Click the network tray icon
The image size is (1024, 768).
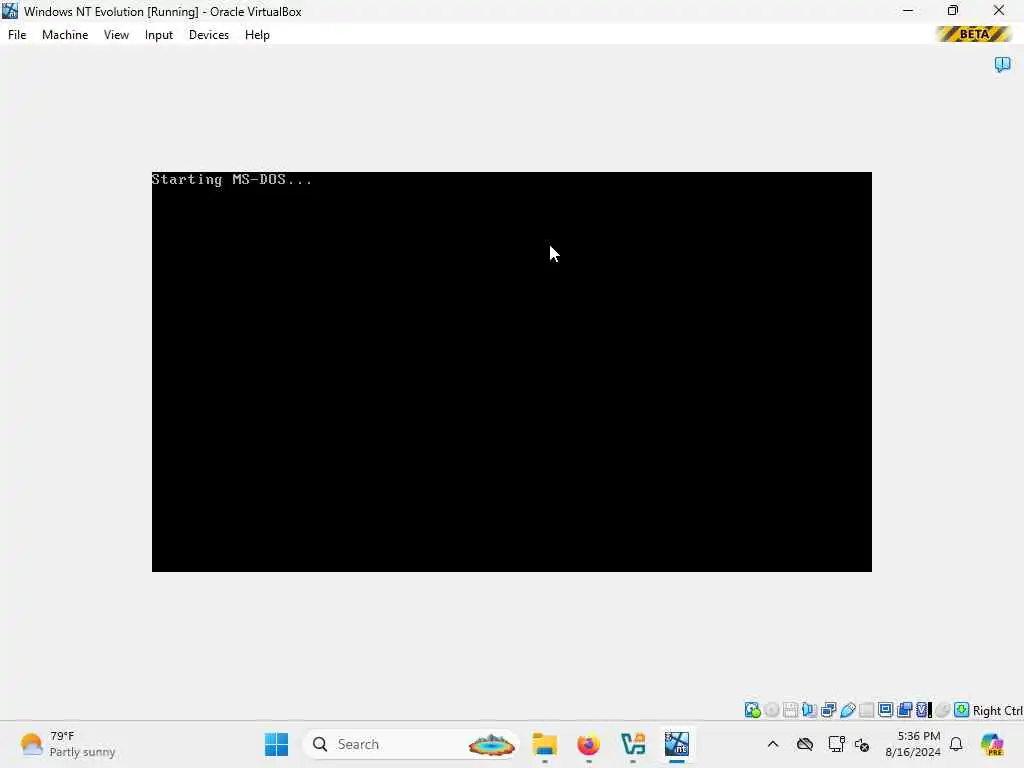pos(836,744)
